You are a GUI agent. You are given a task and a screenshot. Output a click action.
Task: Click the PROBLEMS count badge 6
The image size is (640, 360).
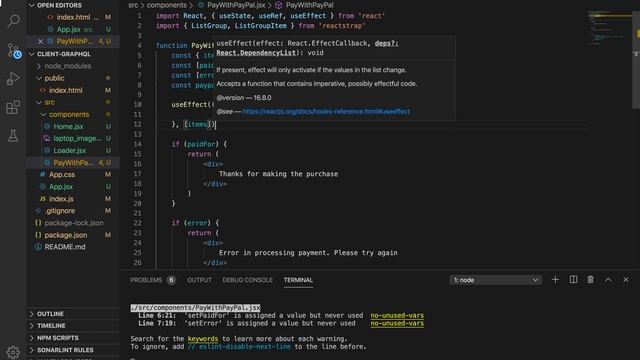pyautogui.click(x=171, y=280)
